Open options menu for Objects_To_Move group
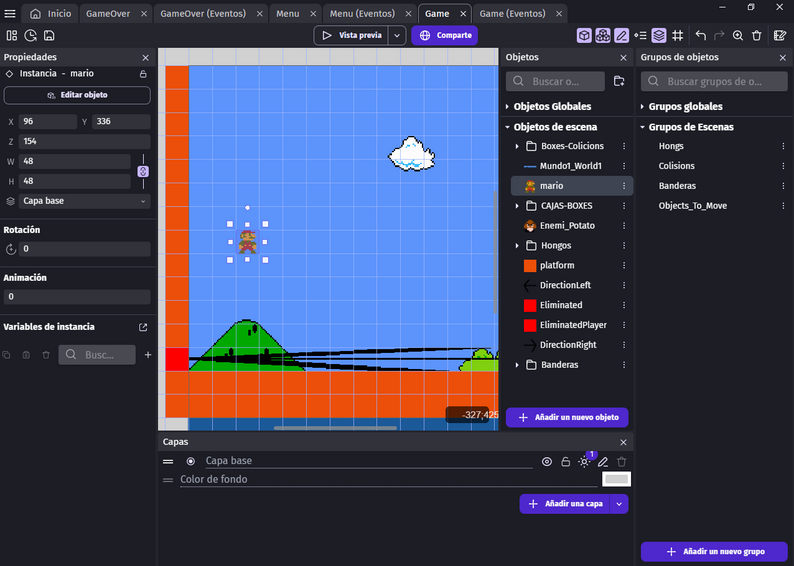 coord(783,206)
